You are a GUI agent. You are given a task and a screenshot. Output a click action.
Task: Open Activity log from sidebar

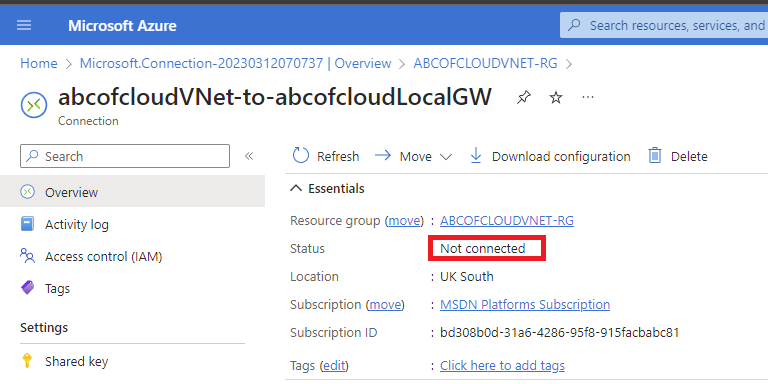77,225
